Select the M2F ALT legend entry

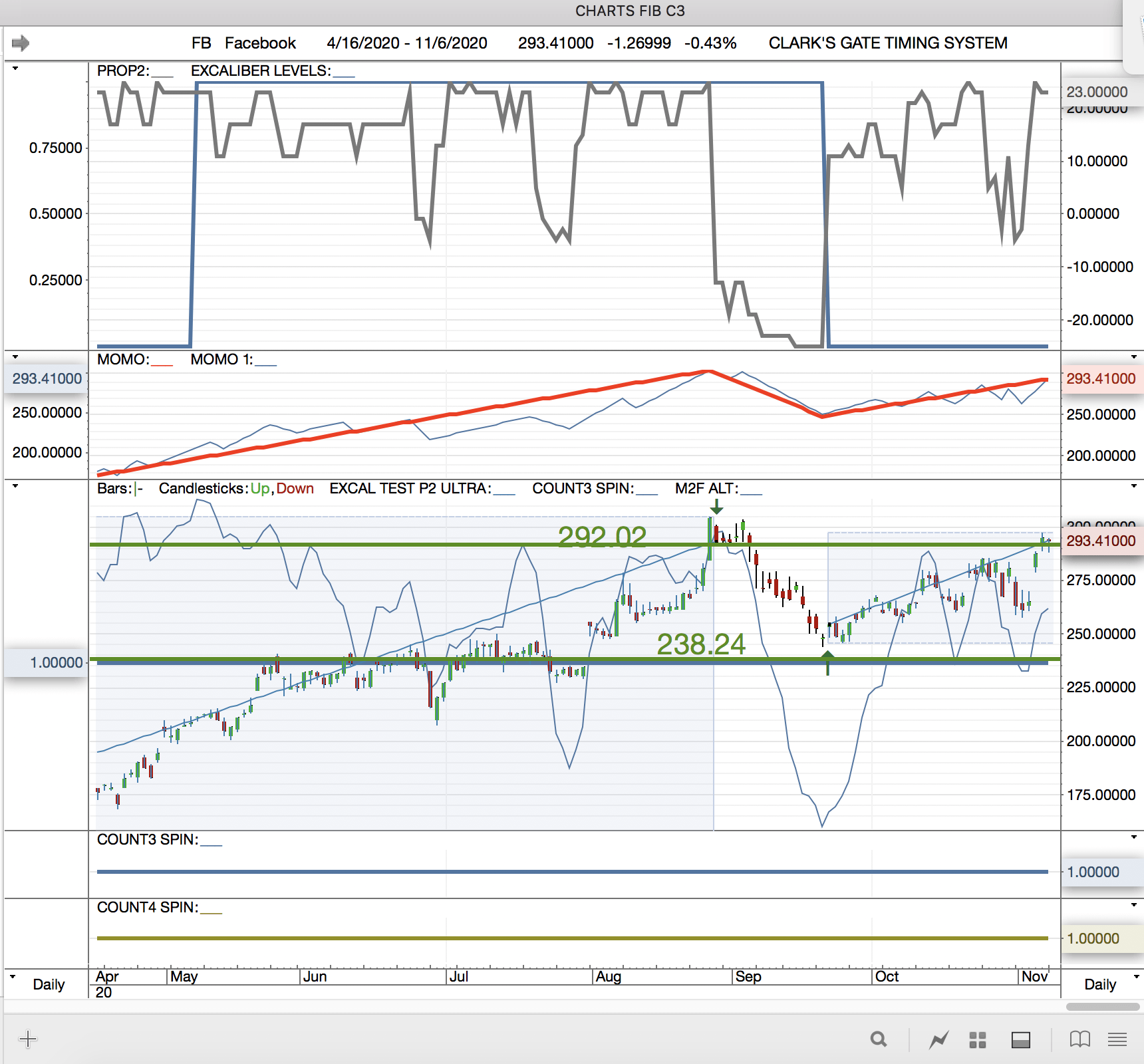point(718,488)
